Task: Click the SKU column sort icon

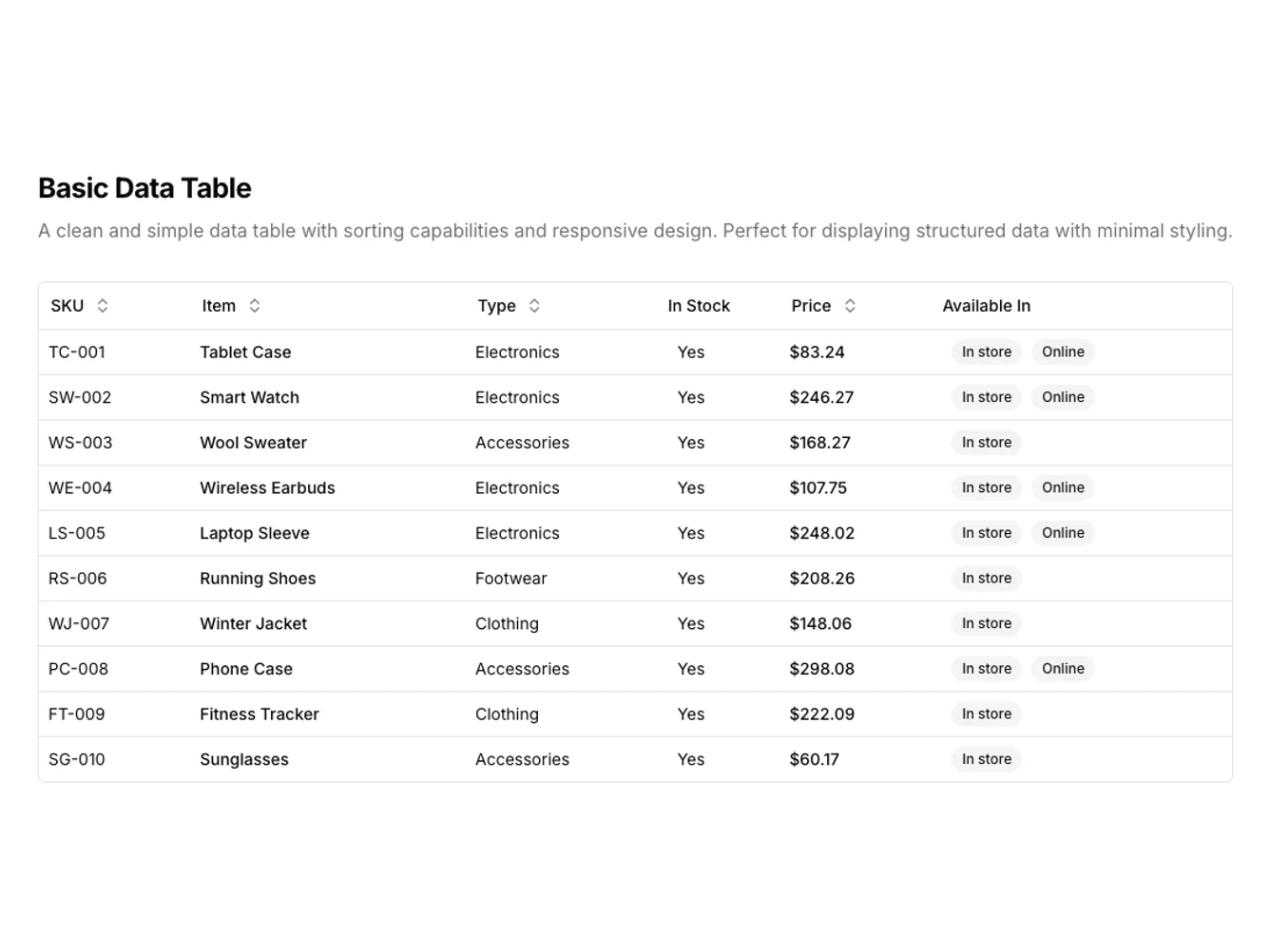Action: pos(103,305)
